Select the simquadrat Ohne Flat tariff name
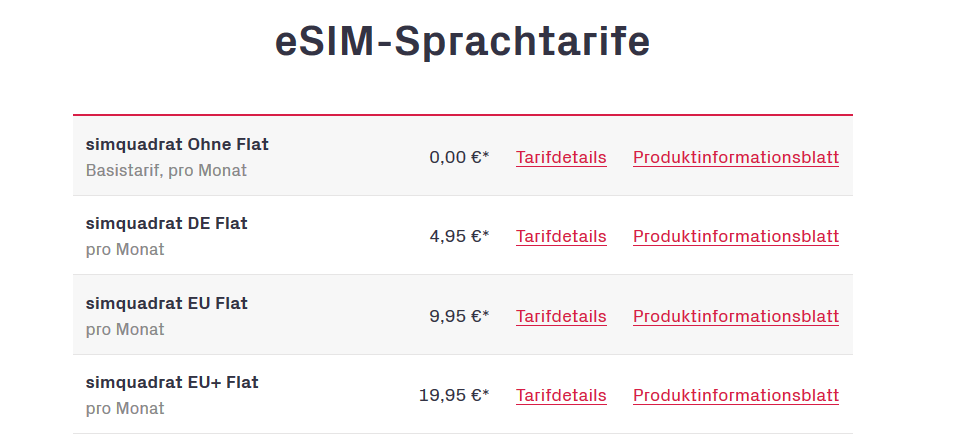Viewport: 962px width, 445px height. click(177, 145)
